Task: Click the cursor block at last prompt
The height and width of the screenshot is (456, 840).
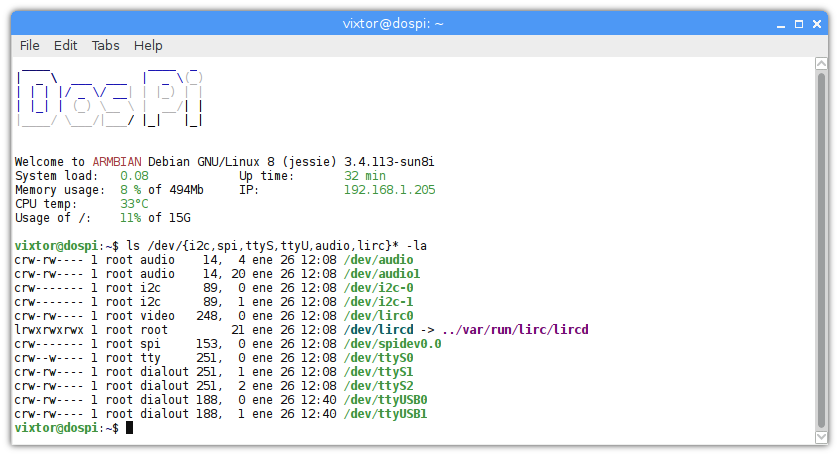Action: [x=129, y=428]
